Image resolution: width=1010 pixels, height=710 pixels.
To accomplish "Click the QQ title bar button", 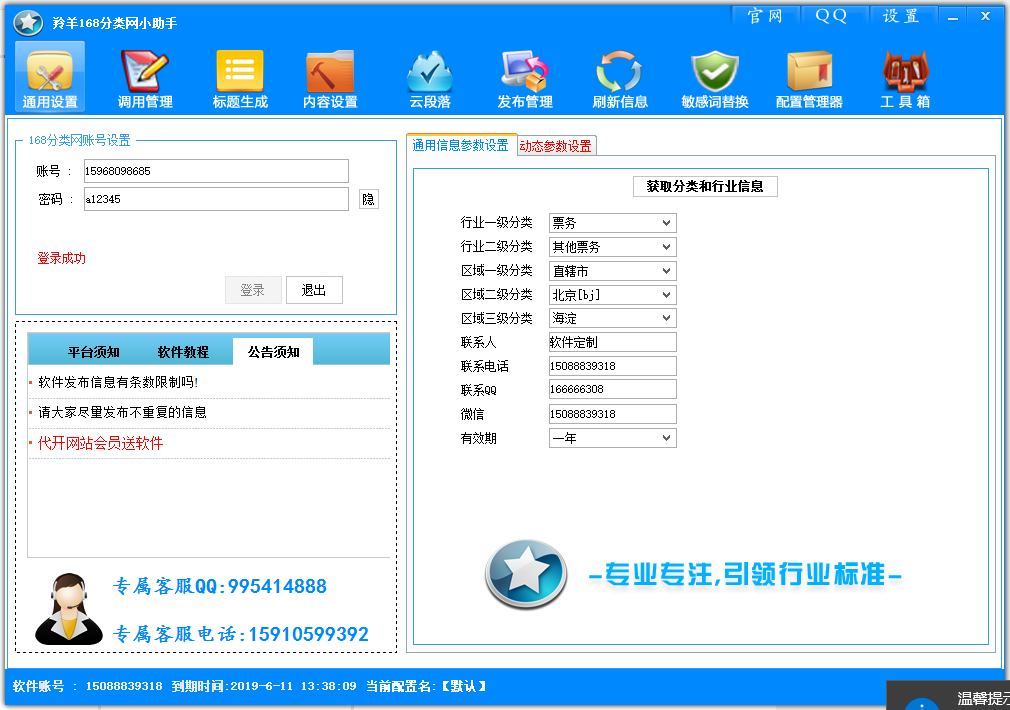I will (x=832, y=15).
